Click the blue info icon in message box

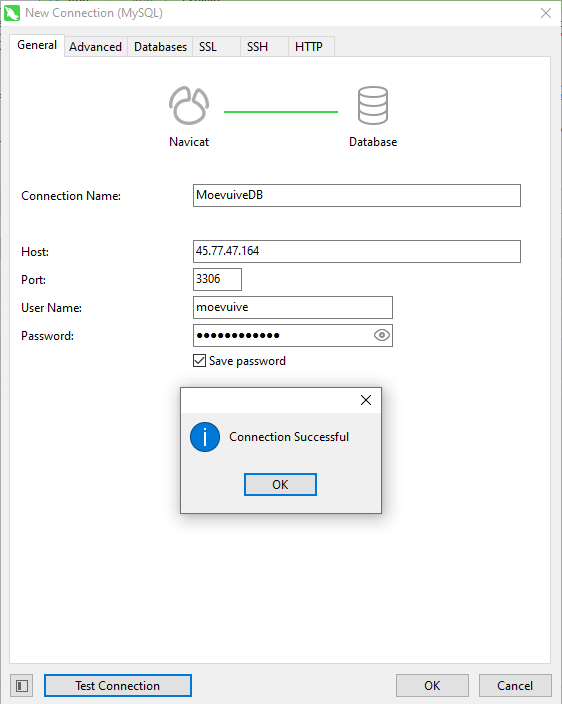click(205, 437)
